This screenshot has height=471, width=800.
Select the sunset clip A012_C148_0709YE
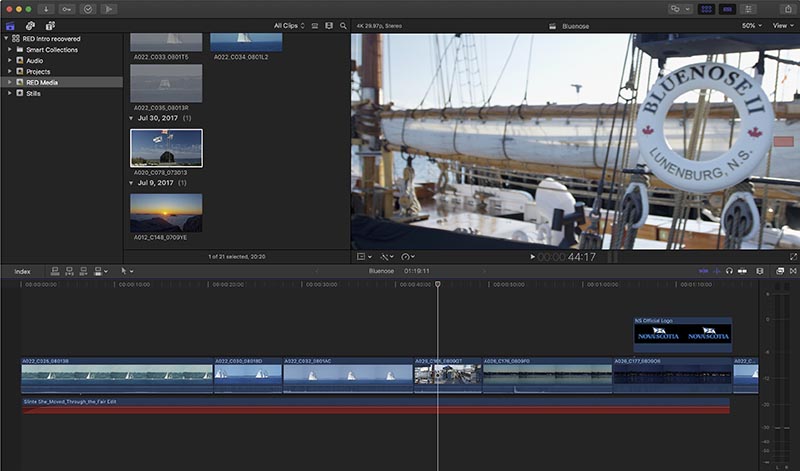pos(166,213)
